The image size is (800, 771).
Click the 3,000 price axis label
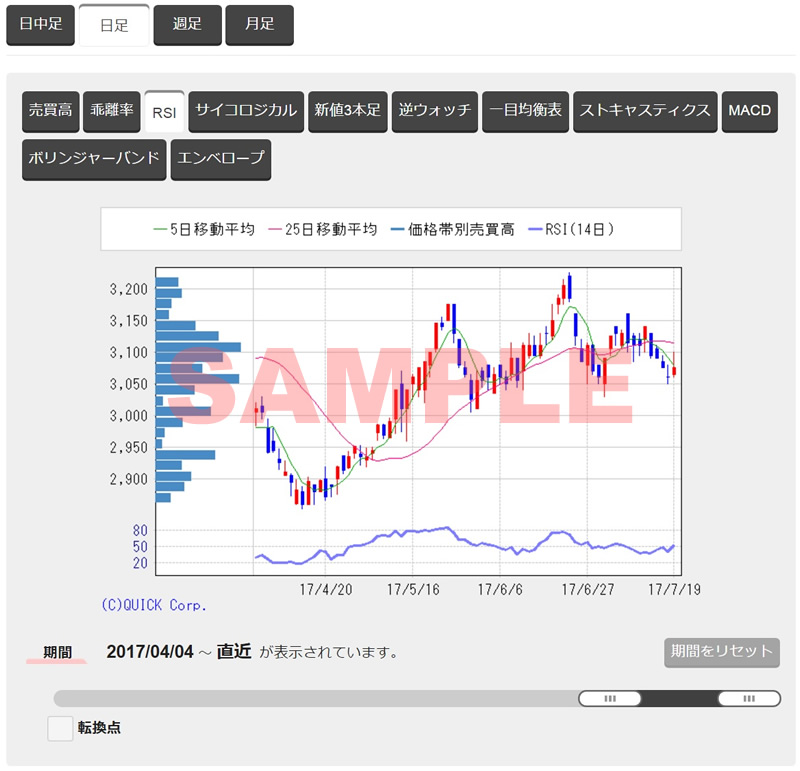pos(129,416)
